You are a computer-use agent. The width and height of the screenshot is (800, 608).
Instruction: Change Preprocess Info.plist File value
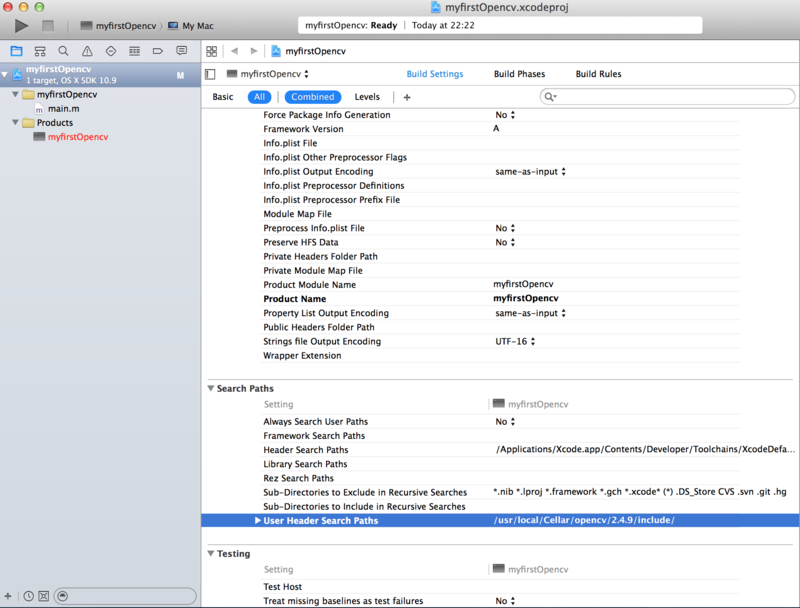505,228
